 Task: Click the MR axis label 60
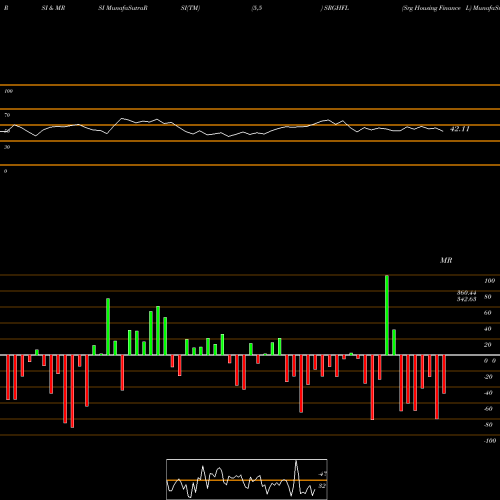point(487,313)
